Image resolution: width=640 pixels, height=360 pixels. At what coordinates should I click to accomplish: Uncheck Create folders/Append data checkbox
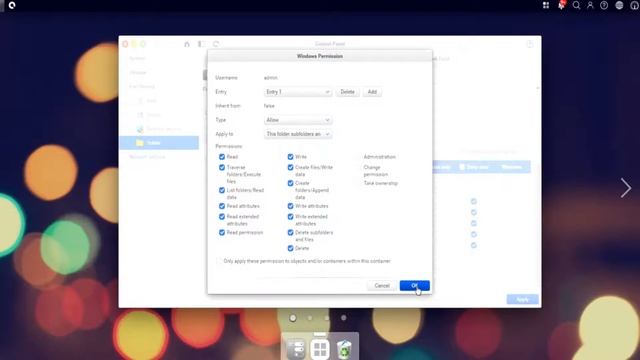tap(290, 183)
